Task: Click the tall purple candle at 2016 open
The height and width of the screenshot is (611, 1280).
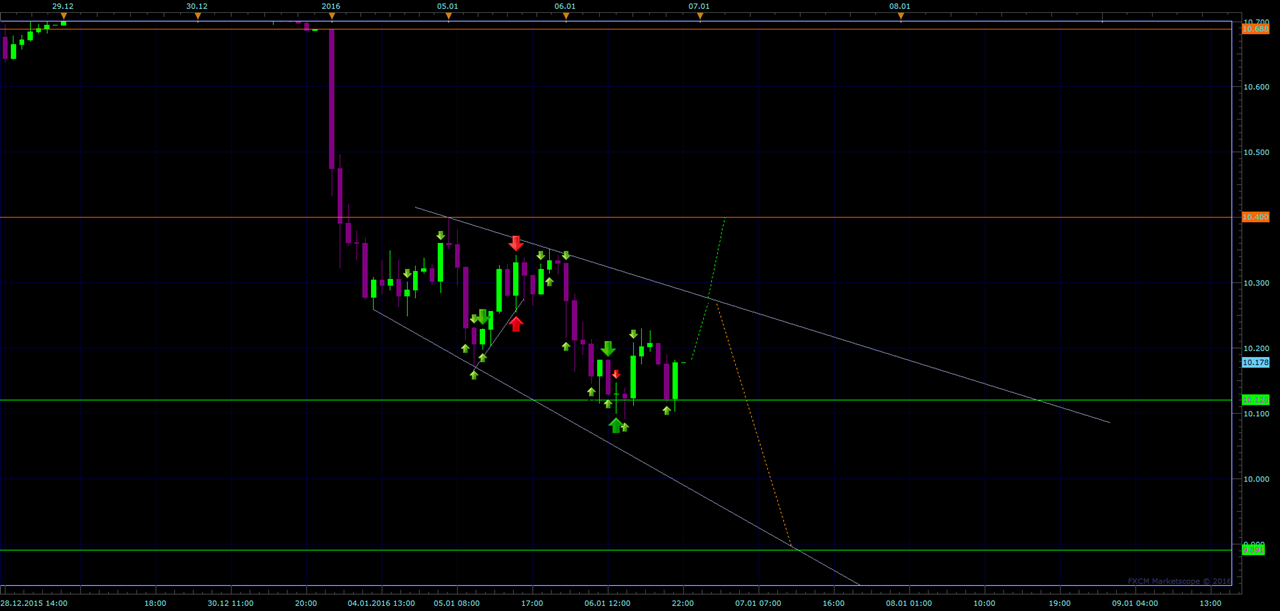Action: [331, 100]
